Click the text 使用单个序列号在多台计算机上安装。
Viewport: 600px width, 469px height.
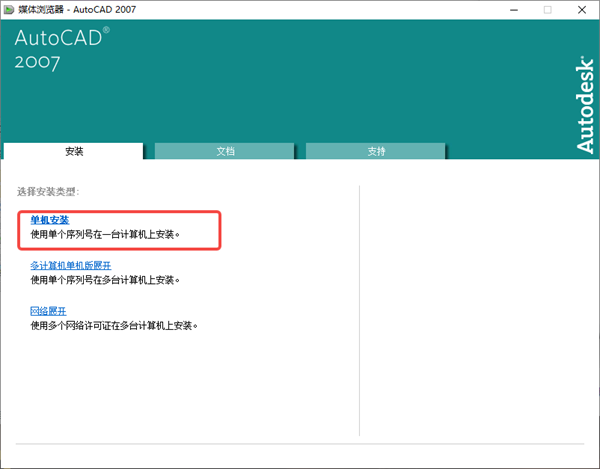[x=105, y=280]
